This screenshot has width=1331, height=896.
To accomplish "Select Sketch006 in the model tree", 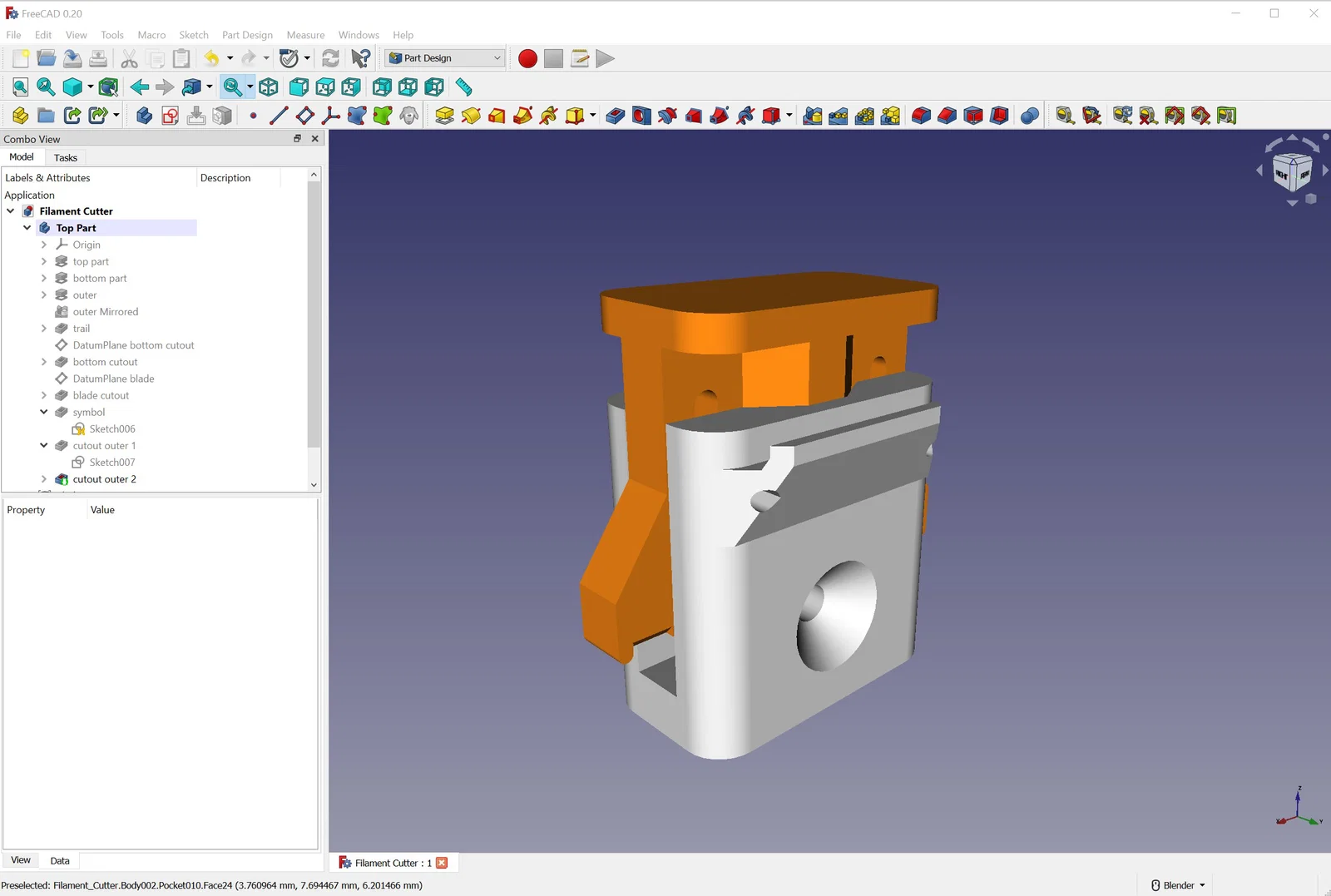I will pyautogui.click(x=112, y=429).
